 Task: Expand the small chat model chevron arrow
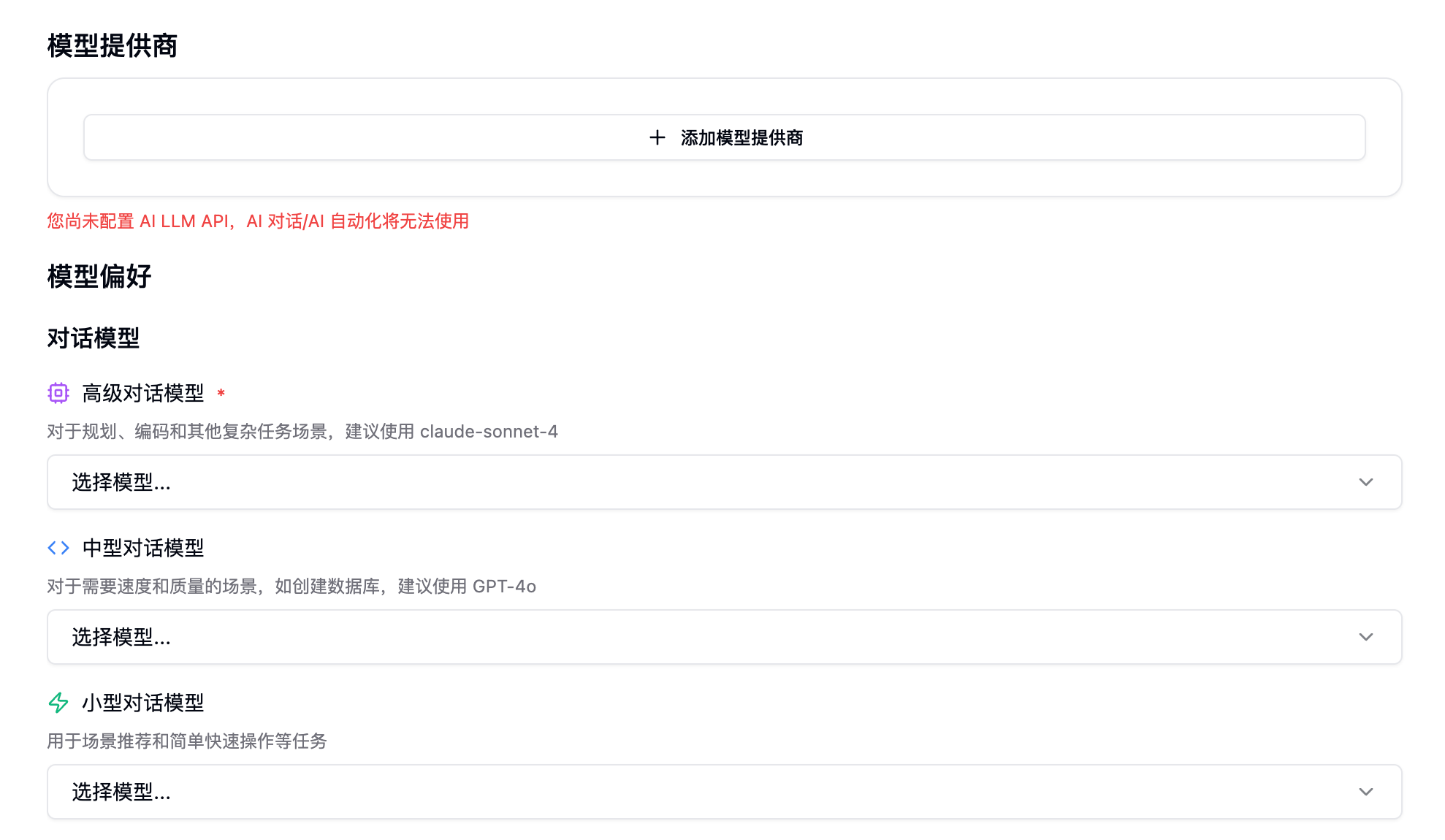1365,792
